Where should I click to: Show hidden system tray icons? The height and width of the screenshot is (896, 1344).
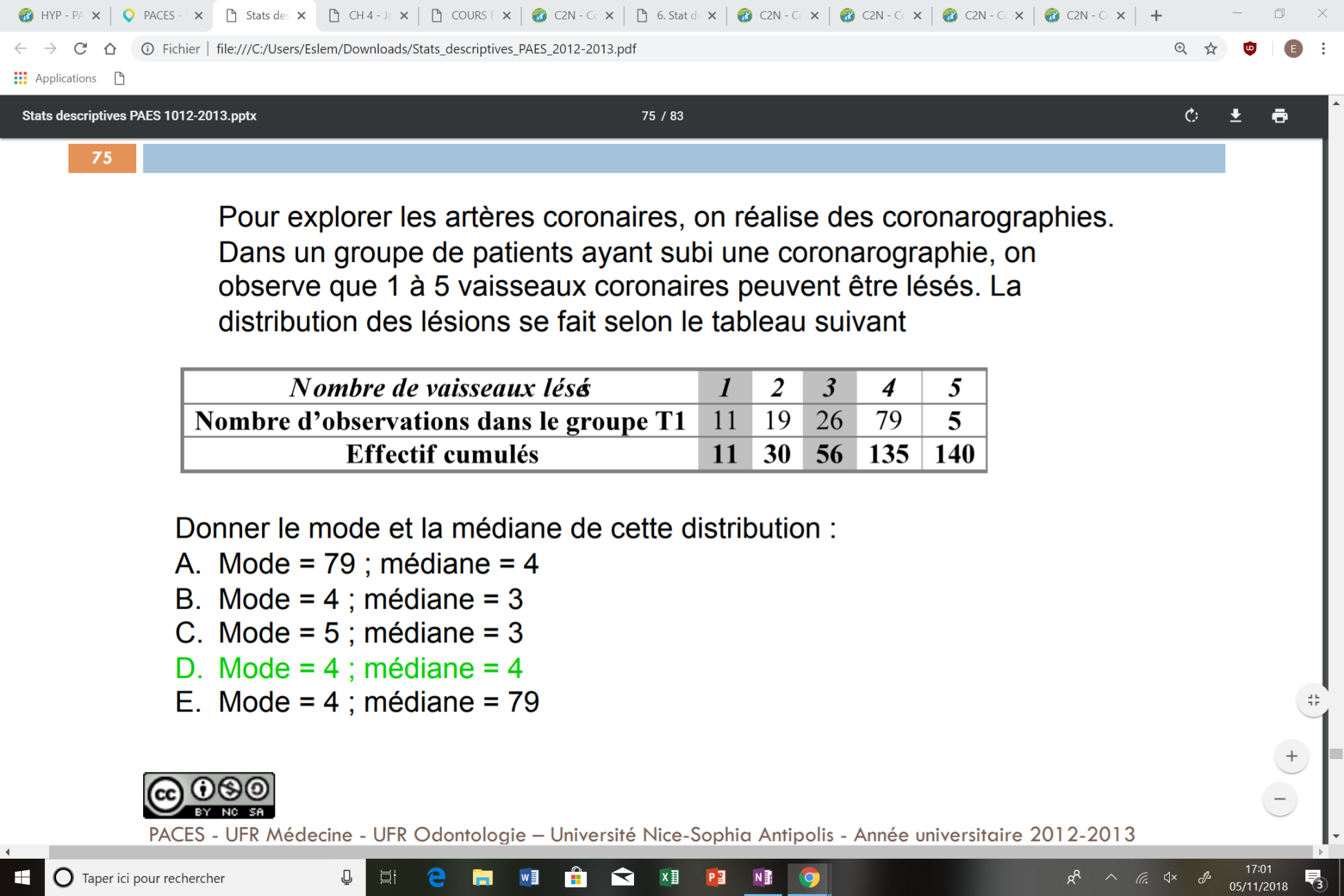tap(1111, 877)
